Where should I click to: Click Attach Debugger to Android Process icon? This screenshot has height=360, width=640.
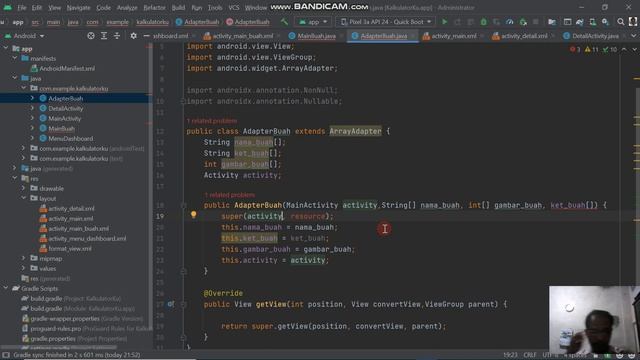[x=523, y=22]
